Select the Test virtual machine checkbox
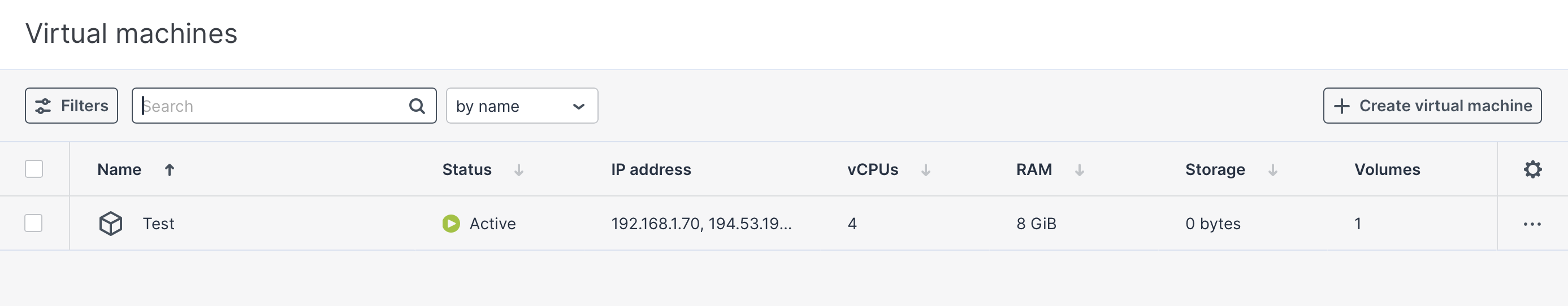 [34, 223]
